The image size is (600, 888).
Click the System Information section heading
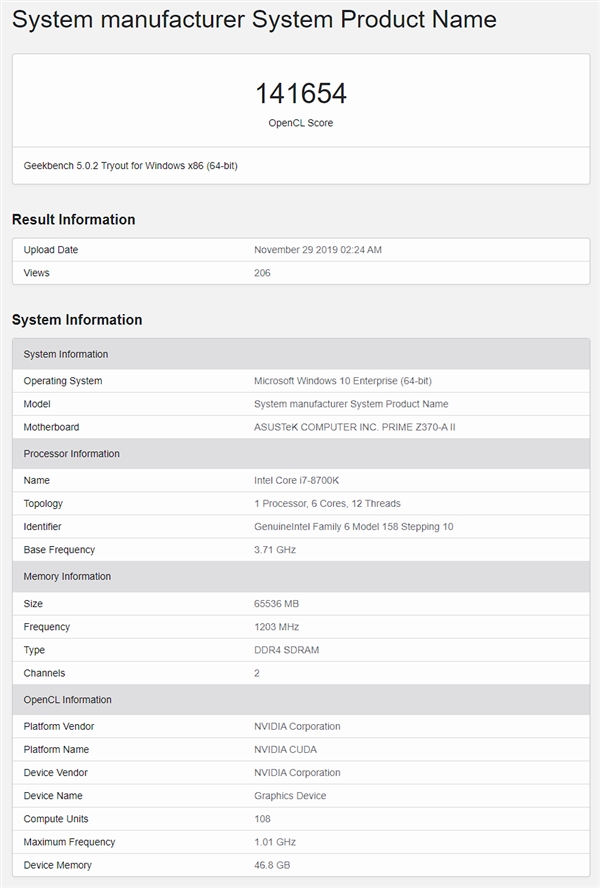coord(77,320)
